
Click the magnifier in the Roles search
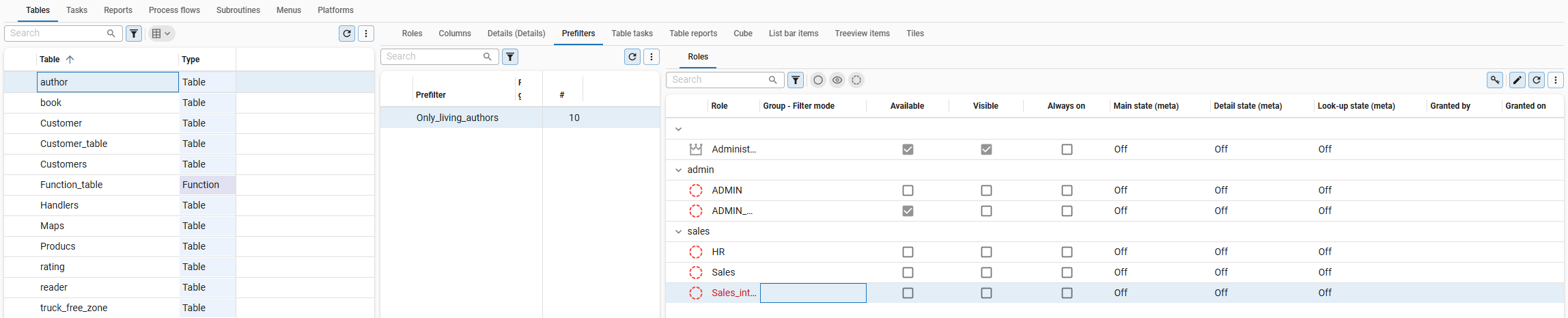[772, 80]
